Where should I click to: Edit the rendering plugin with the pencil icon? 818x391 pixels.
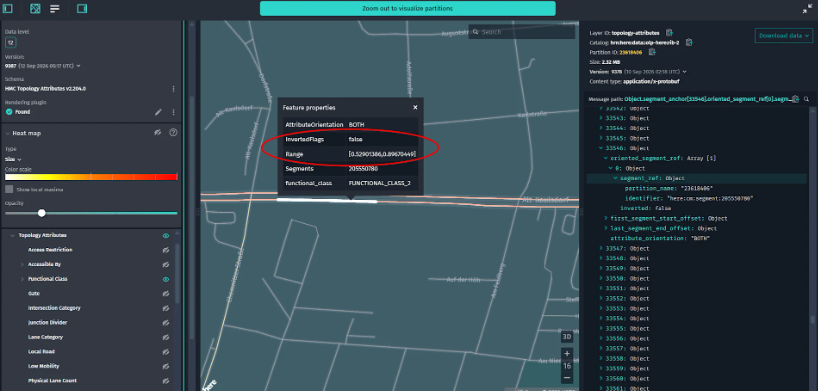159,112
